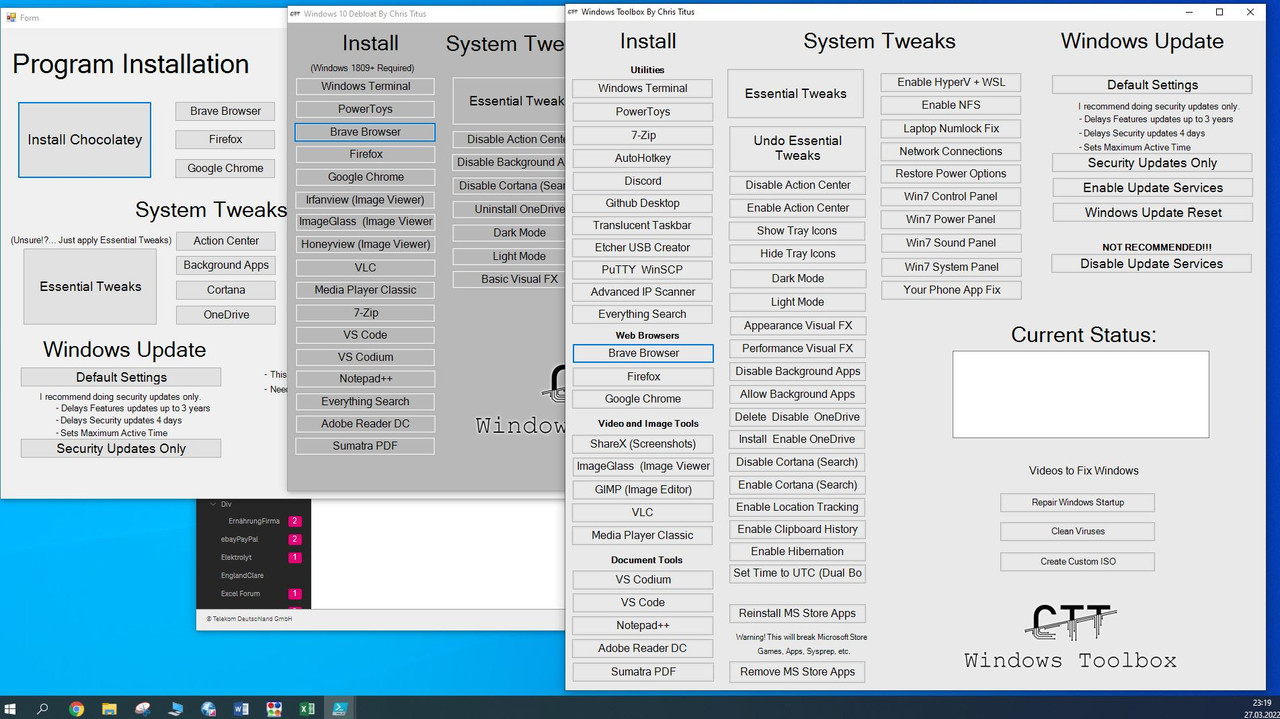Screen dimensions: 1280x719
Task: Click Essential Tweaks in the Form window
Action: (90, 286)
